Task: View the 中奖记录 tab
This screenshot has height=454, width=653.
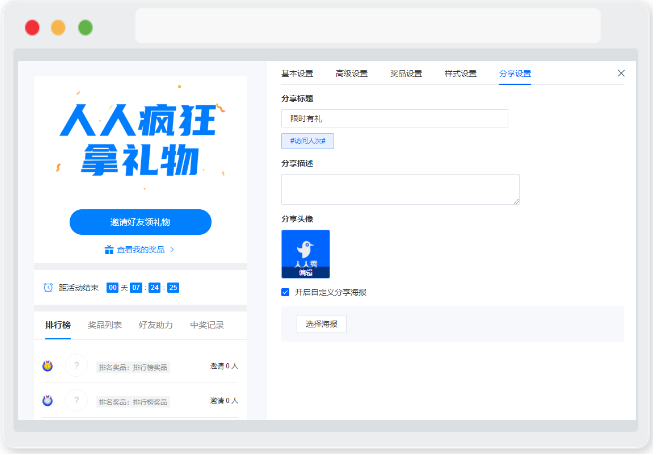Action: pos(207,325)
